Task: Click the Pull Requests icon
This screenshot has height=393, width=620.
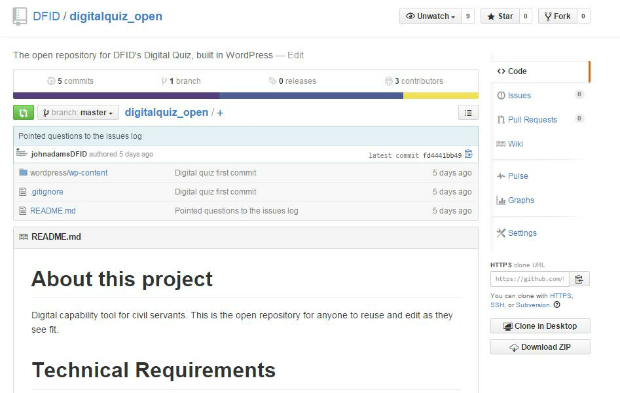Action: pyautogui.click(x=501, y=120)
